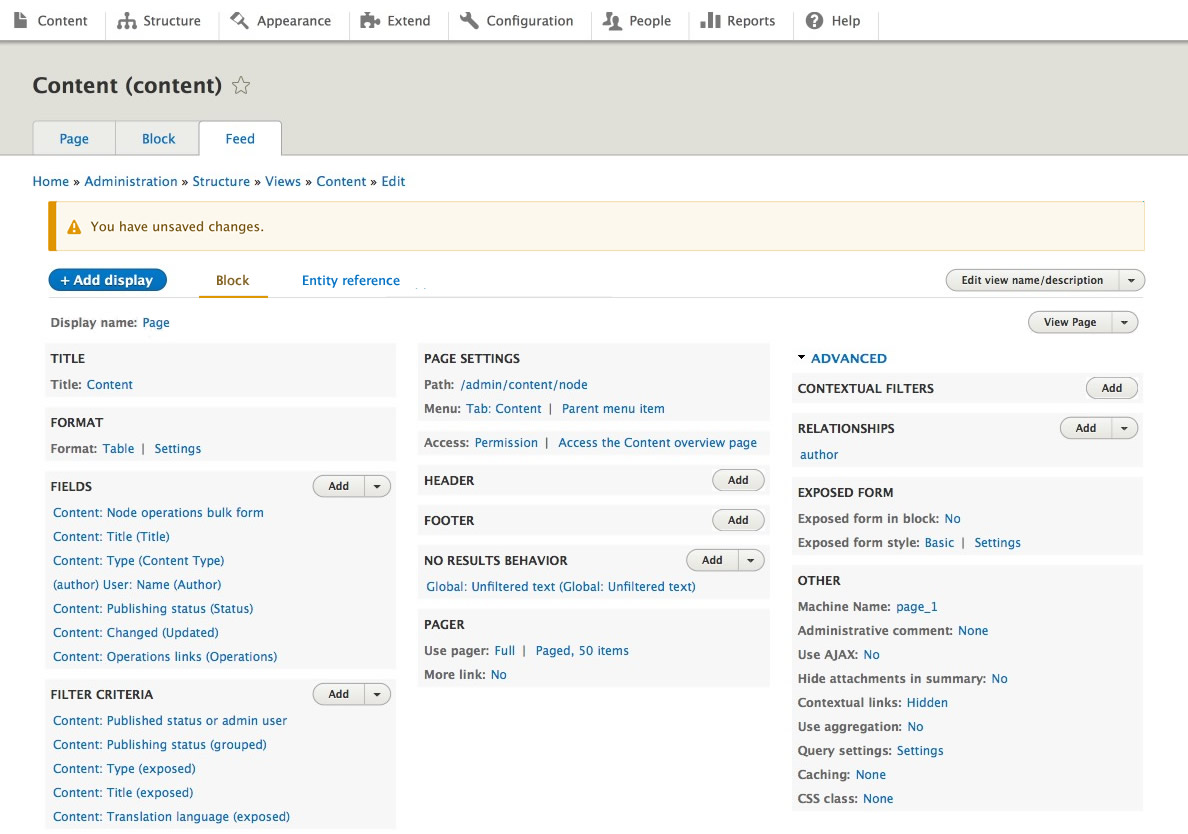Click the Configuration wrench icon
This screenshot has height=834, width=1188.
coord(470,20)
